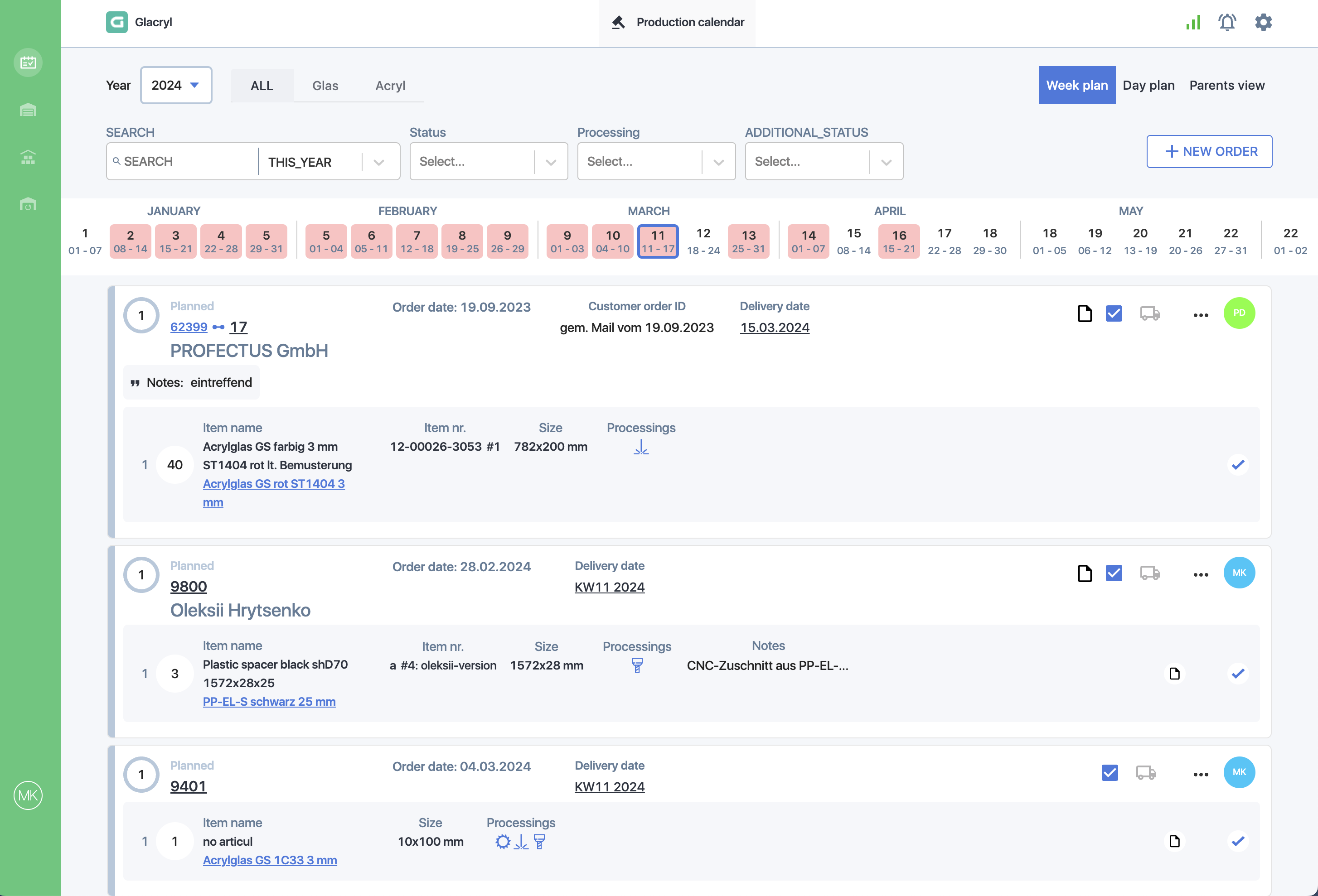Open the three-dots menu for order 9401
Image resolution: width=1318 pixels, height=896 pixels.
(x=1200, y=774)
